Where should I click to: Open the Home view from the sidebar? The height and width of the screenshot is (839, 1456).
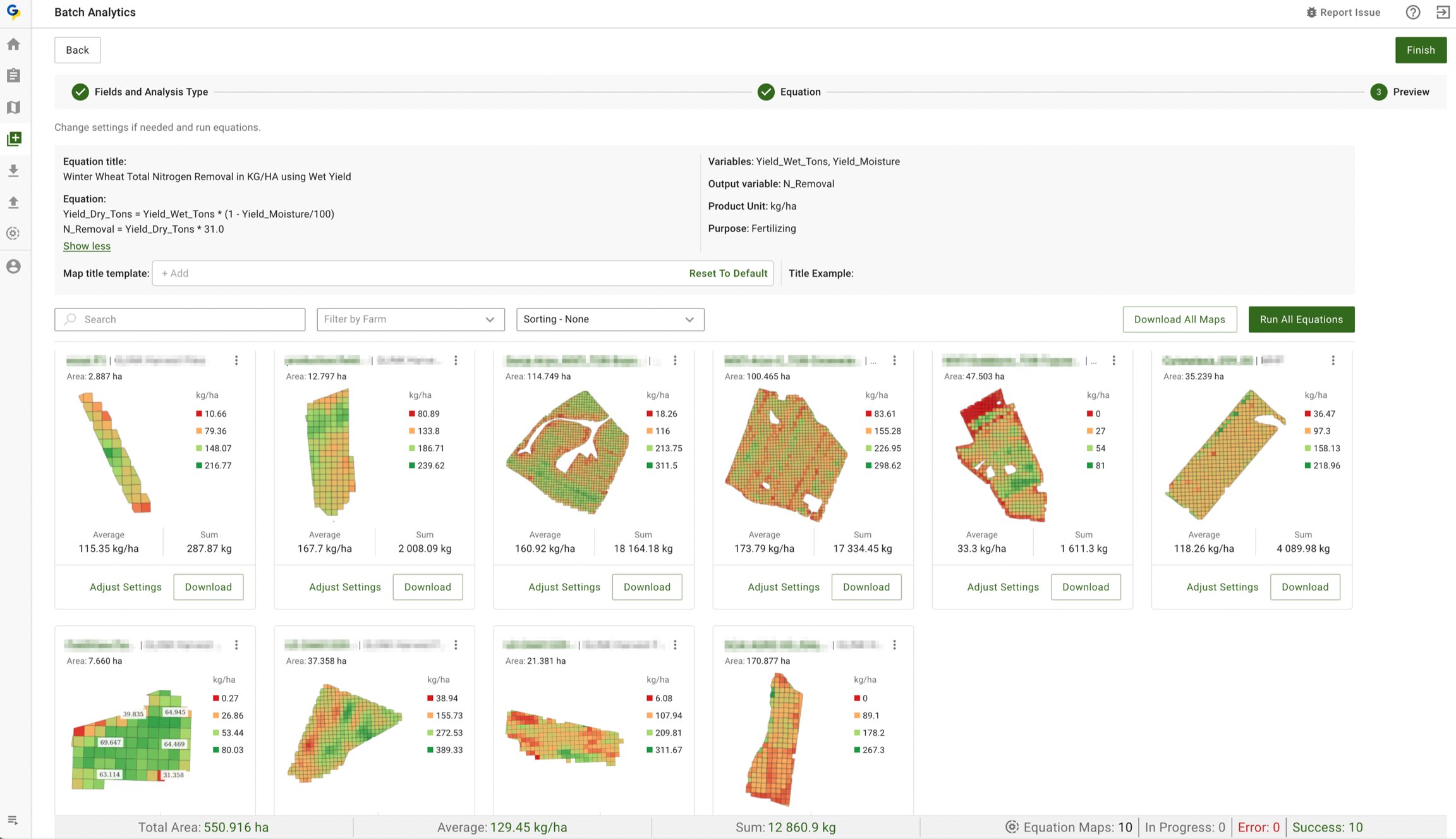(x=13, y=44)
